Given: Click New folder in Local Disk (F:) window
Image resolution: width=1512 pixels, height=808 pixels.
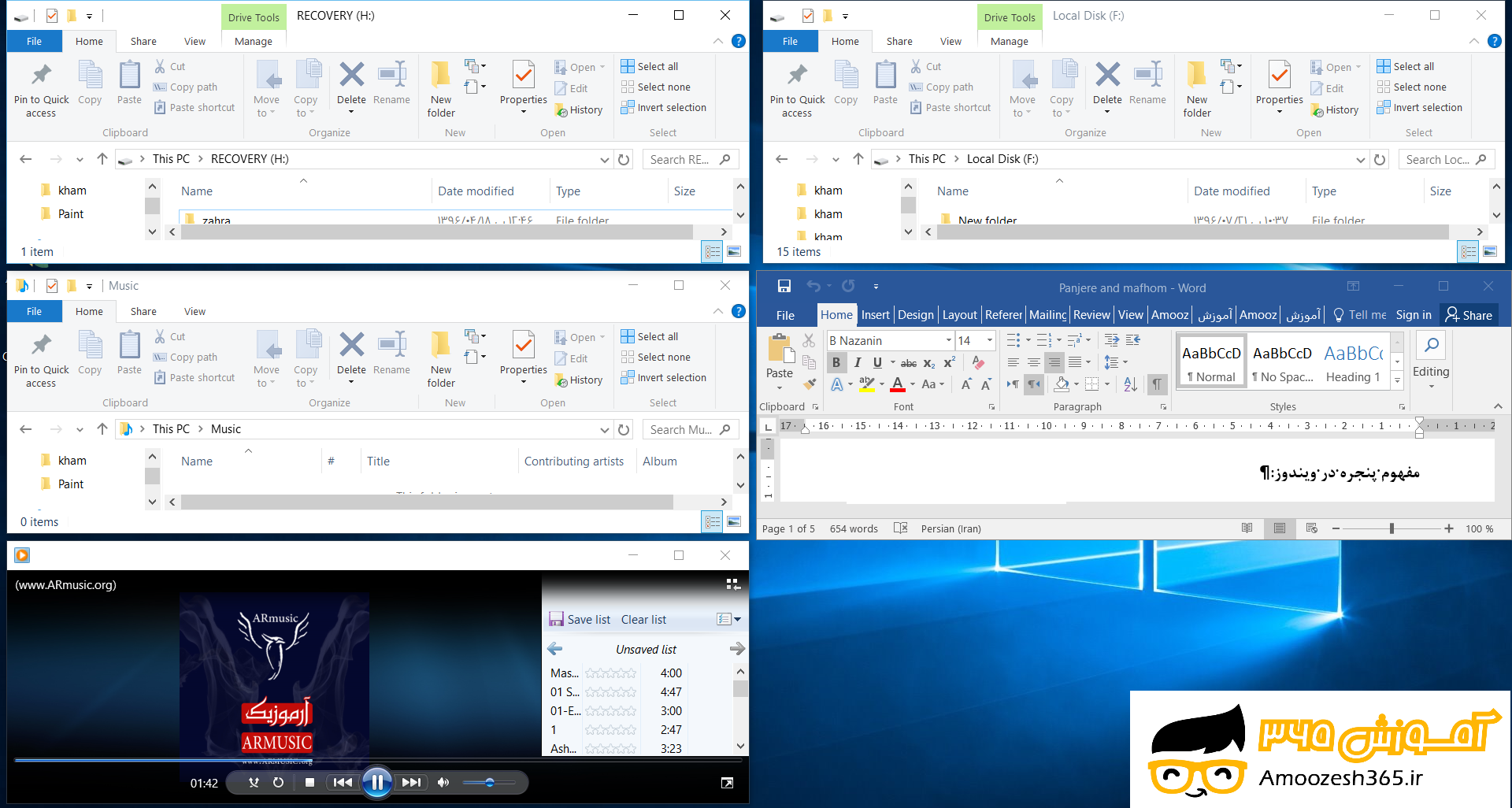Looking at the screenshot, I should tap(1196, 88).
